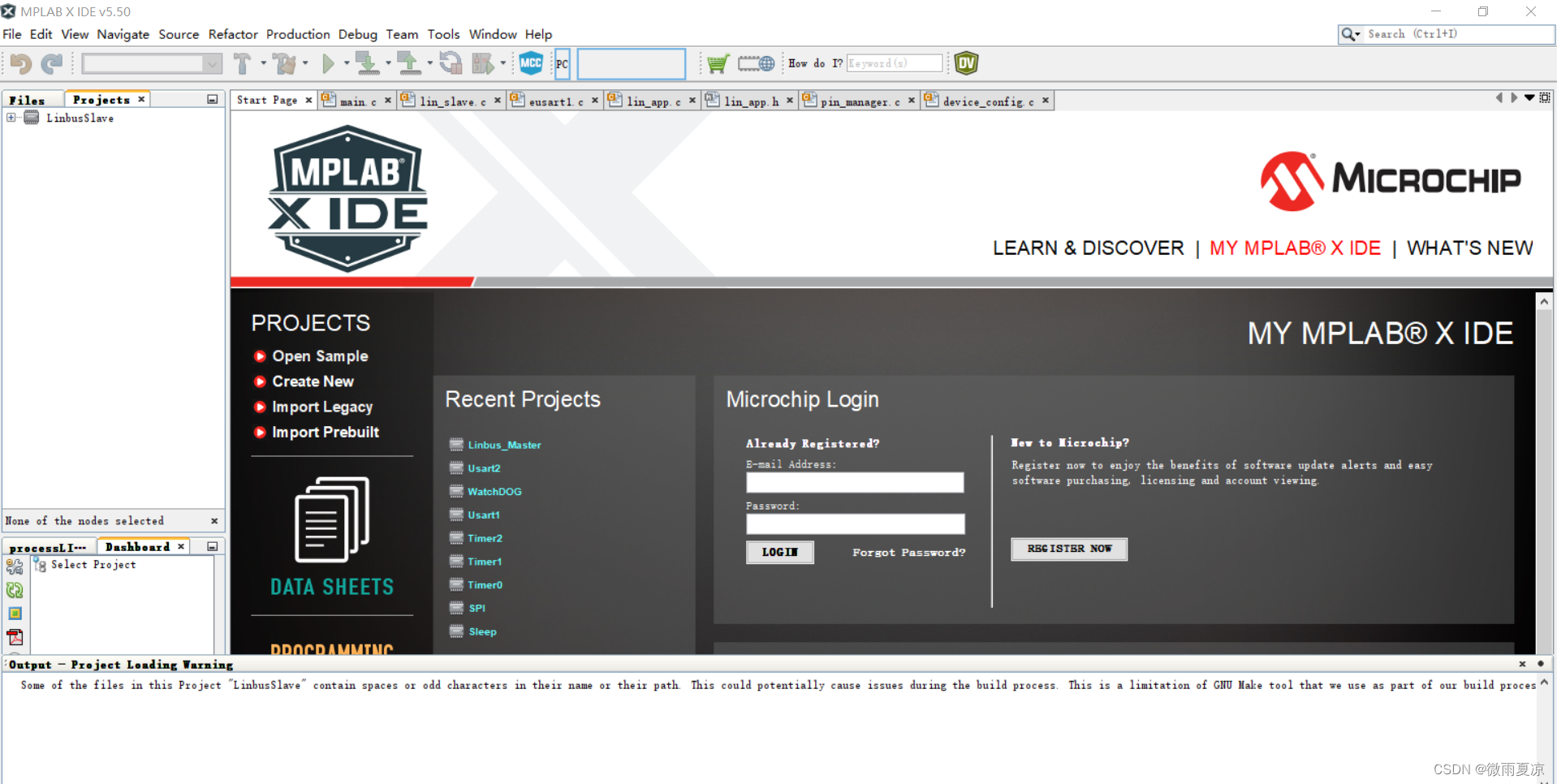Open the Refactor menu
Viewport: 1557px width, 784px height.
(x=233, y=34)
